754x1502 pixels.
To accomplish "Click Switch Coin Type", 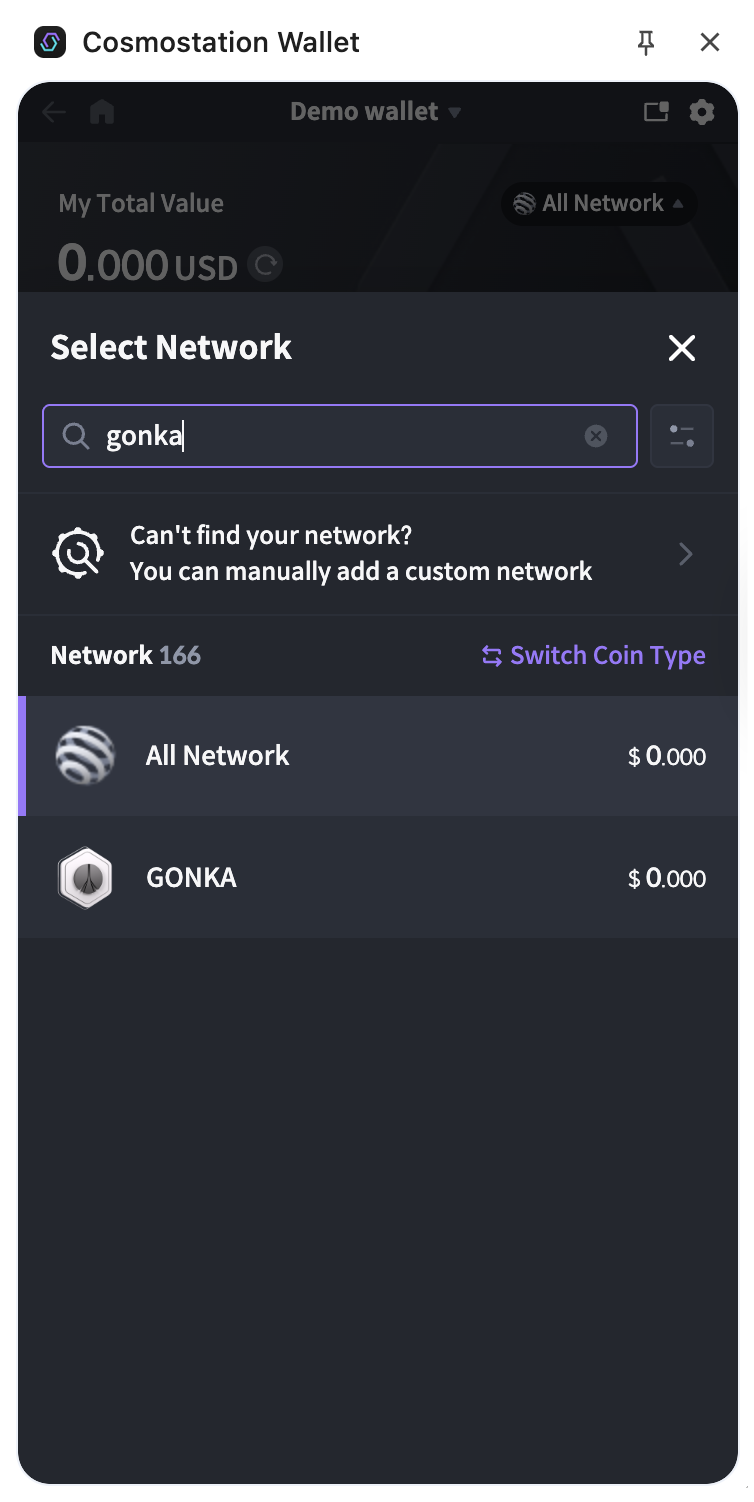I will click(594, 656).
